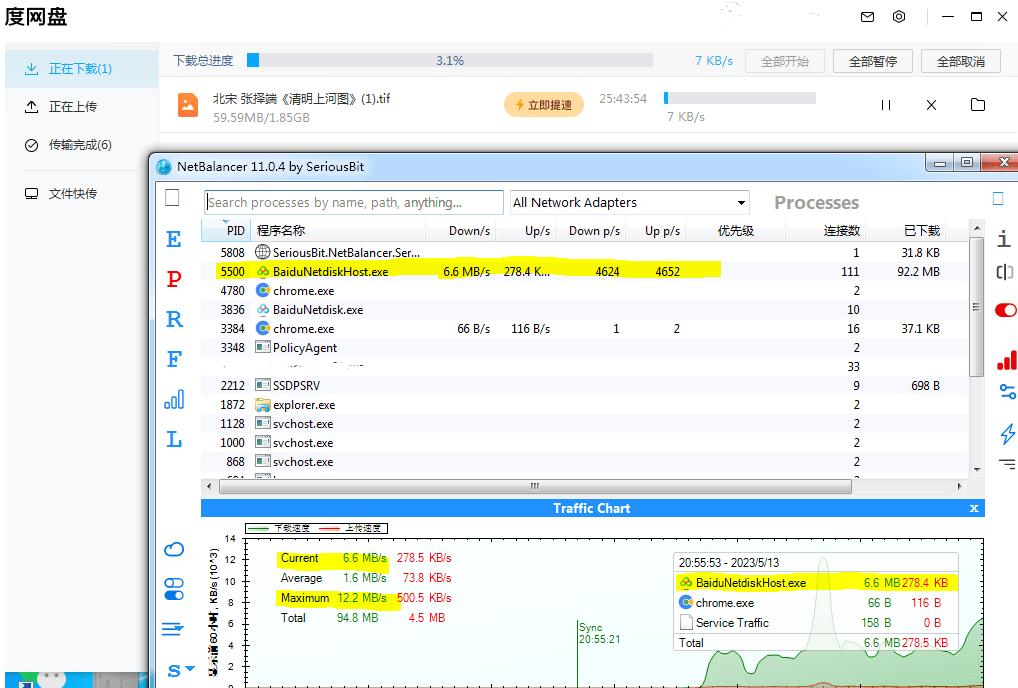Pause the 清明上河图 download

(x=885, y=105)
